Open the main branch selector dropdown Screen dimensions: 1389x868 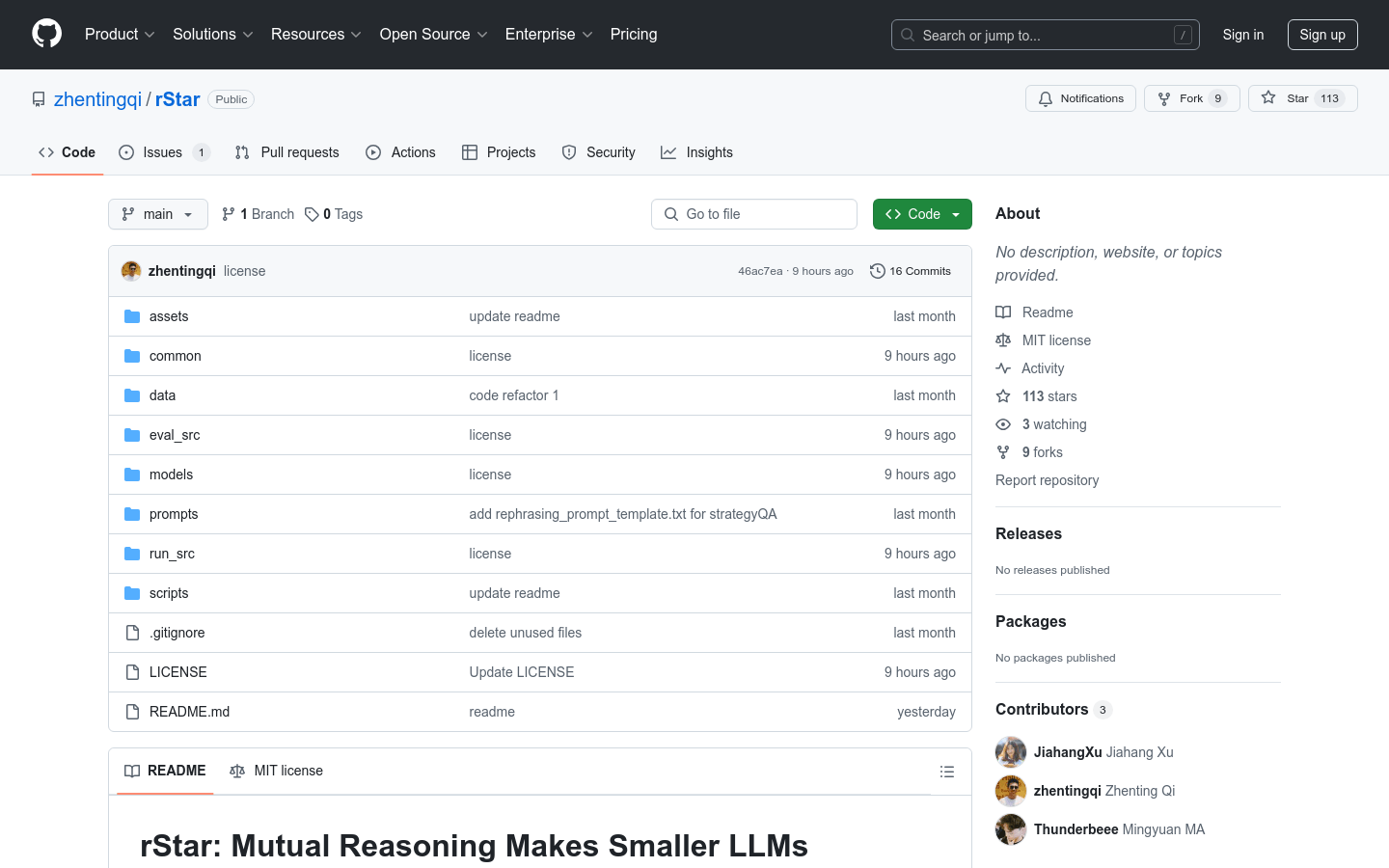(158, 214)
